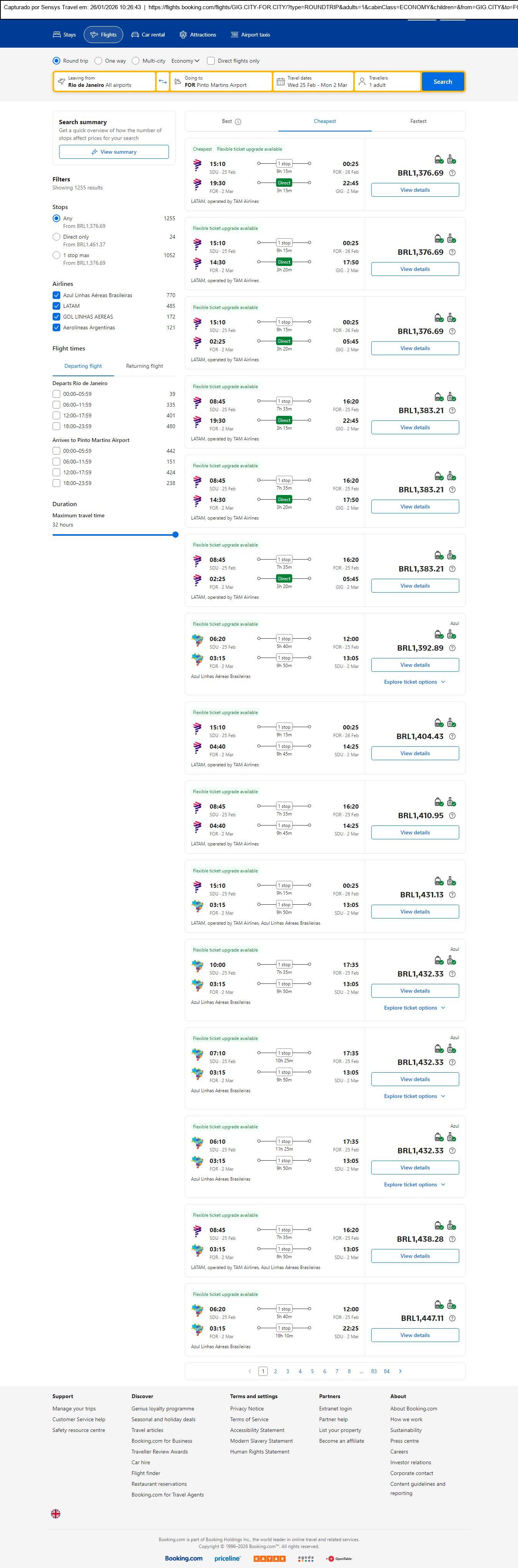This screenshot has width=518, height=1568.
Task: Click the calendar icon in the Travel dates field
Action: pyautogui.click(x=280, y=81)
